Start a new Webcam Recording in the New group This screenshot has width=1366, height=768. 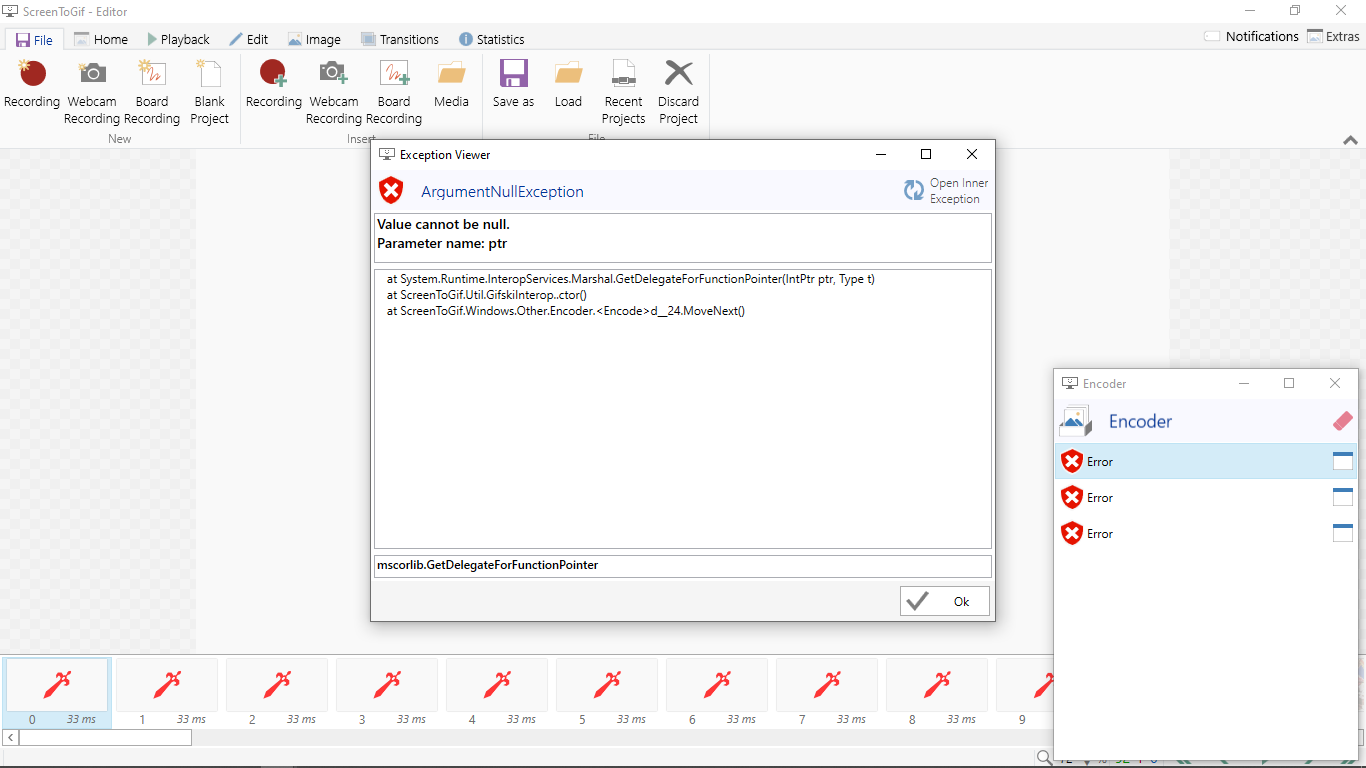(92, 92)
